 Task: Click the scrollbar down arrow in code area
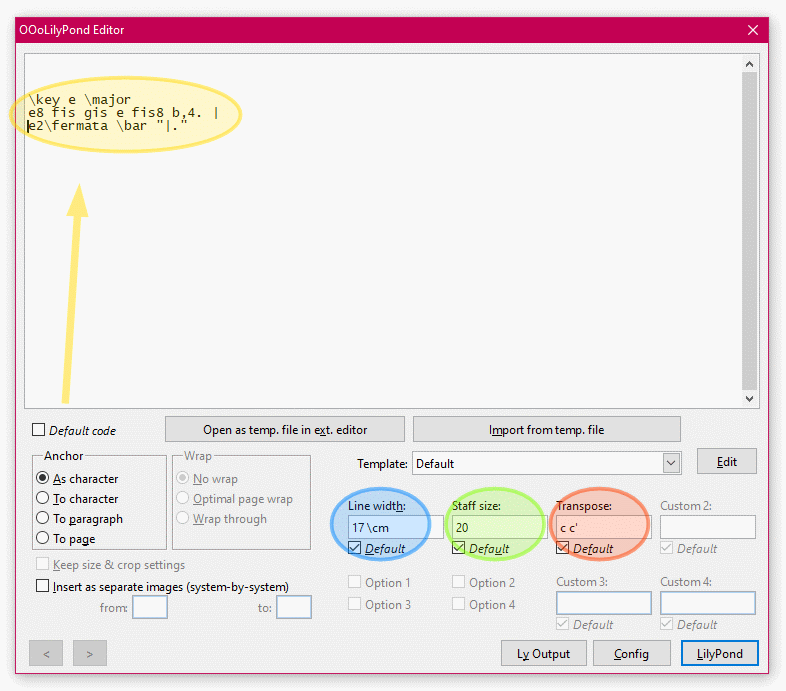[x=749, y=399]
